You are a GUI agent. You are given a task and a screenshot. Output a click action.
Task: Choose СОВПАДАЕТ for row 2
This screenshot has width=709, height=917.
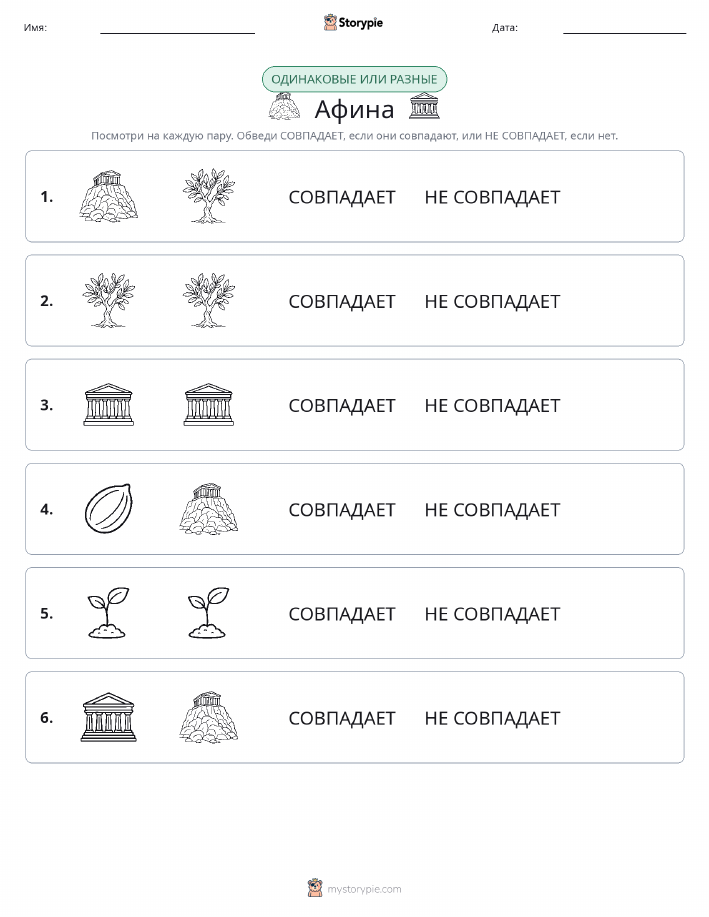click(x=342, y=301)
